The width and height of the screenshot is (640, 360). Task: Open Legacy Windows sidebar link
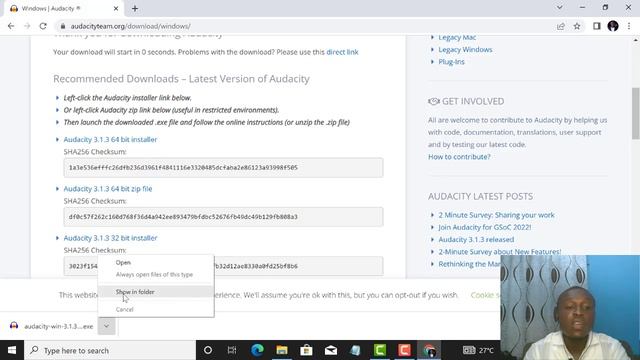click(x=465, y=49)
